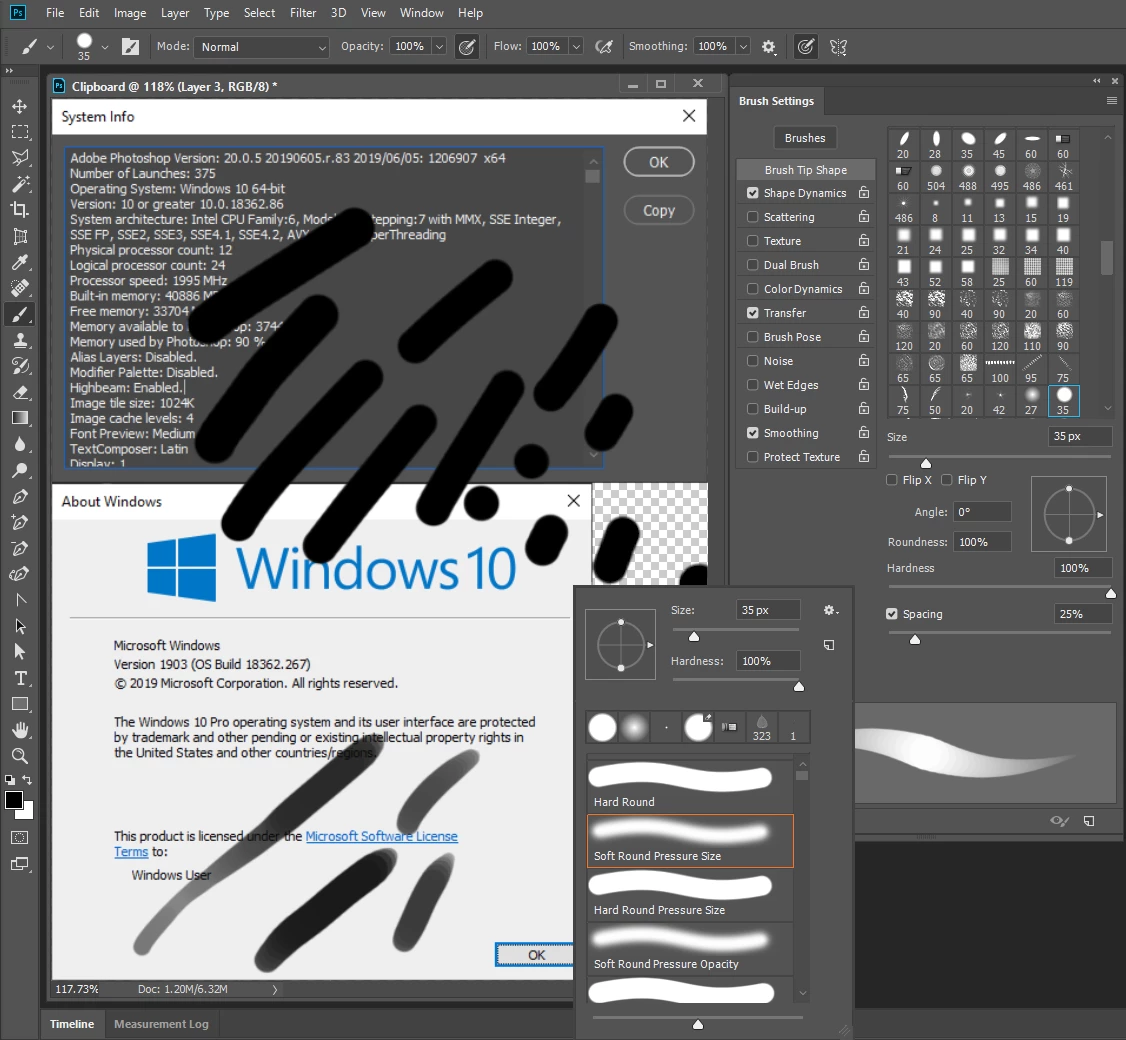
Task: Select the Lasso tool
Action: [x=20, y=158]
